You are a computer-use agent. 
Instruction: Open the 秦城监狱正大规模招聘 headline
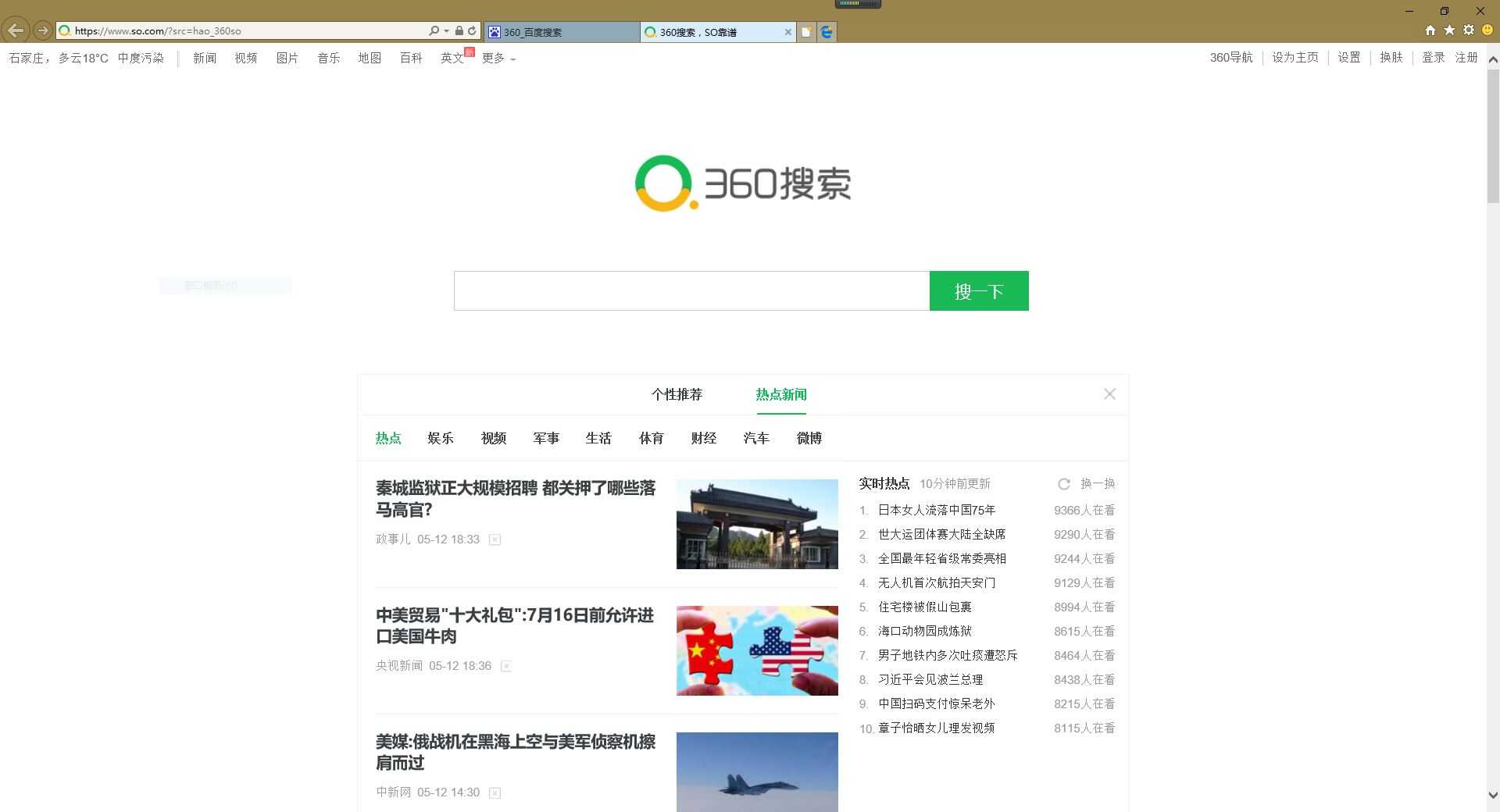(516, 499)
